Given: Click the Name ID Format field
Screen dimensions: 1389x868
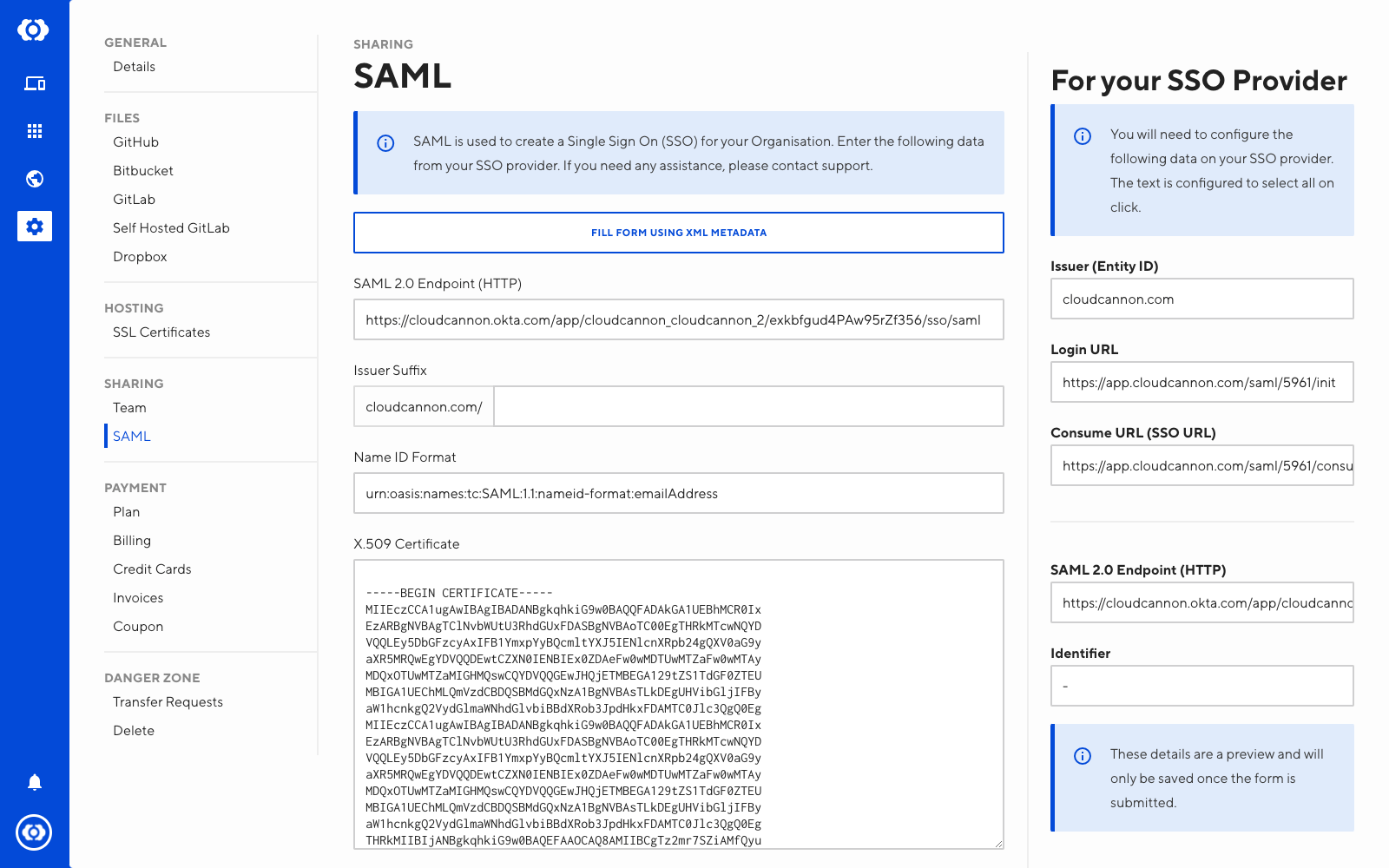Looking at the screenshot, I should coord(679,493).
